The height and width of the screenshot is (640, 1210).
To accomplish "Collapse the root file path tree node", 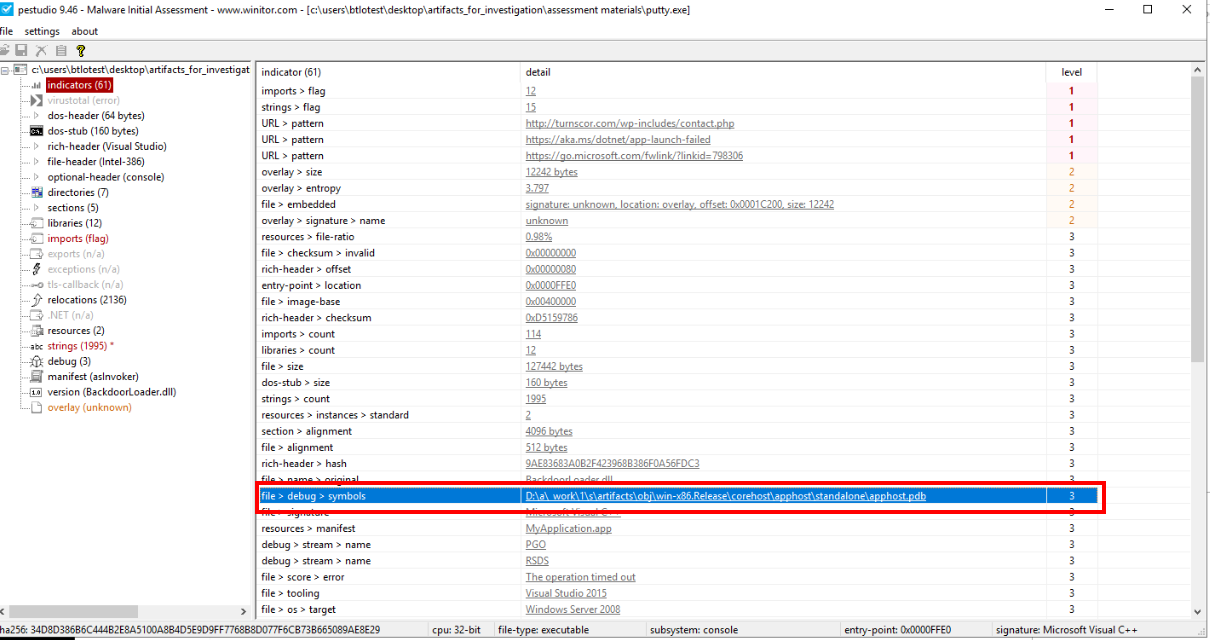I will pos(6,70).
